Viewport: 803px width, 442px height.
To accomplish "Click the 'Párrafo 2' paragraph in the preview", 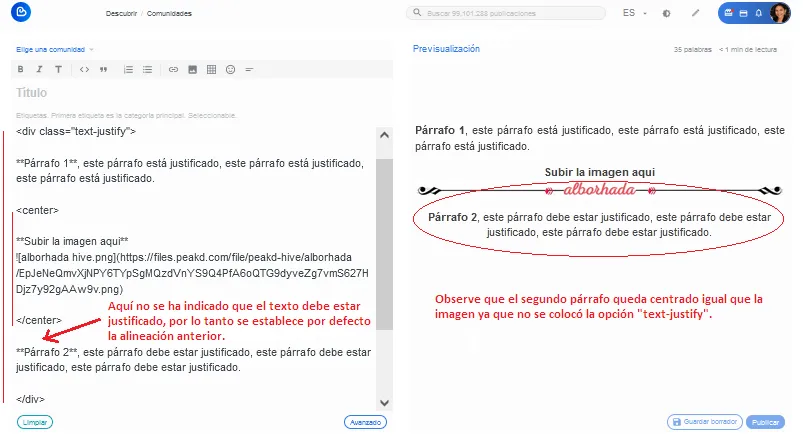I will [599, 224].
